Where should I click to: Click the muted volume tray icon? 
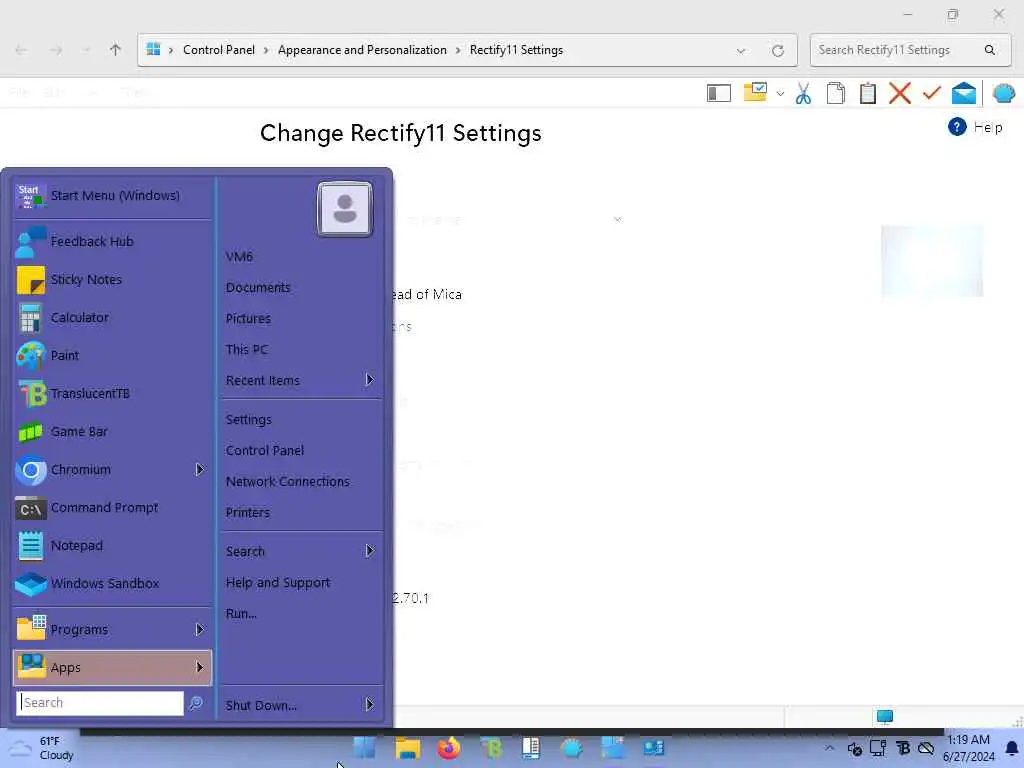(854, 748)
